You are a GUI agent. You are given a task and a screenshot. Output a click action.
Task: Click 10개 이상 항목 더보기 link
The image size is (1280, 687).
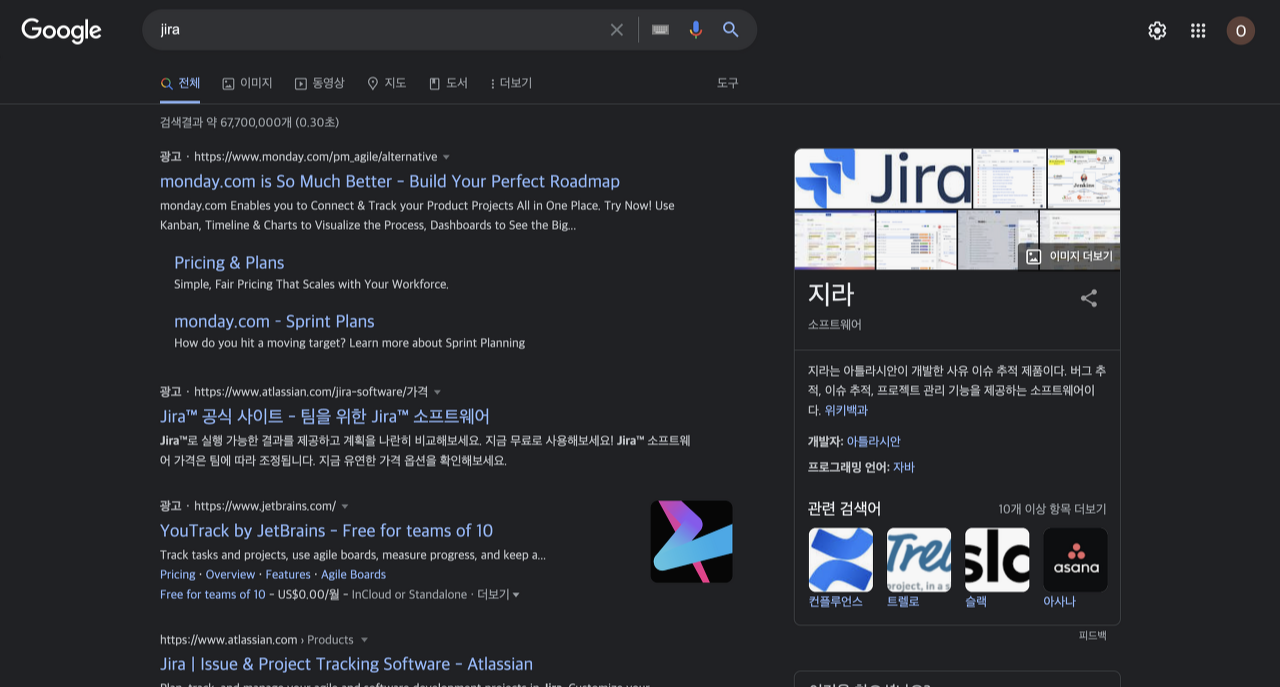(x=1052, y=509)
